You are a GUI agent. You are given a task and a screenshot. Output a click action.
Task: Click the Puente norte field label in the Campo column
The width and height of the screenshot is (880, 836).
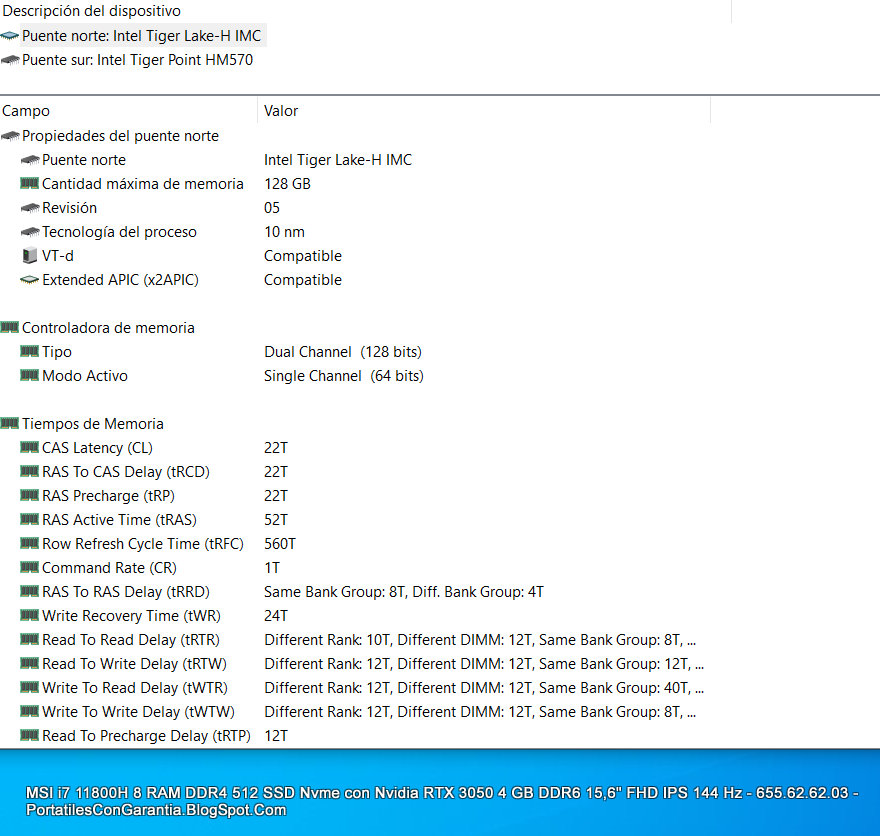[x=84, y=160]
